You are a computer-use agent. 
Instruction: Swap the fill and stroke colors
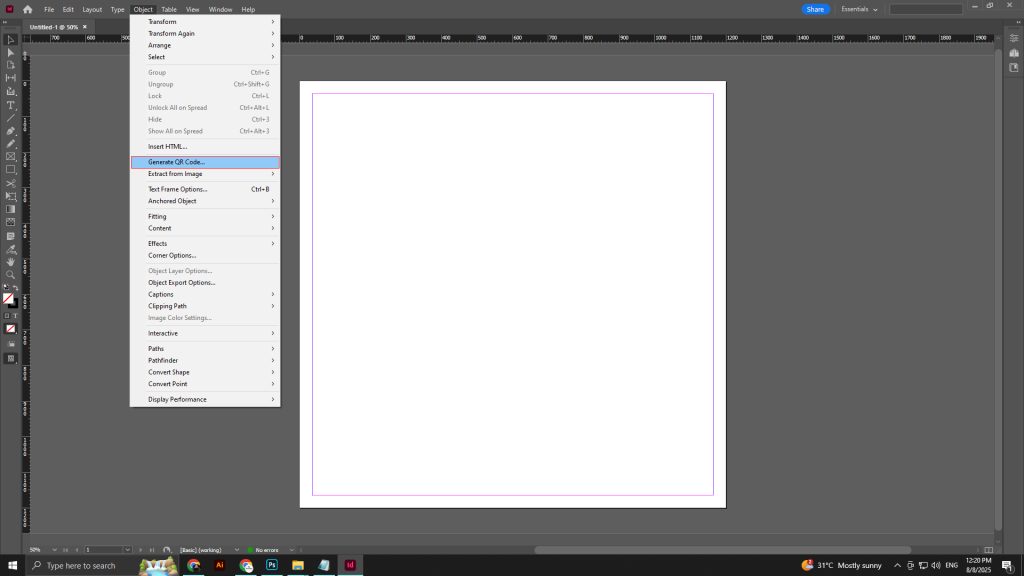pyautogui.click(x=16, y=286)
